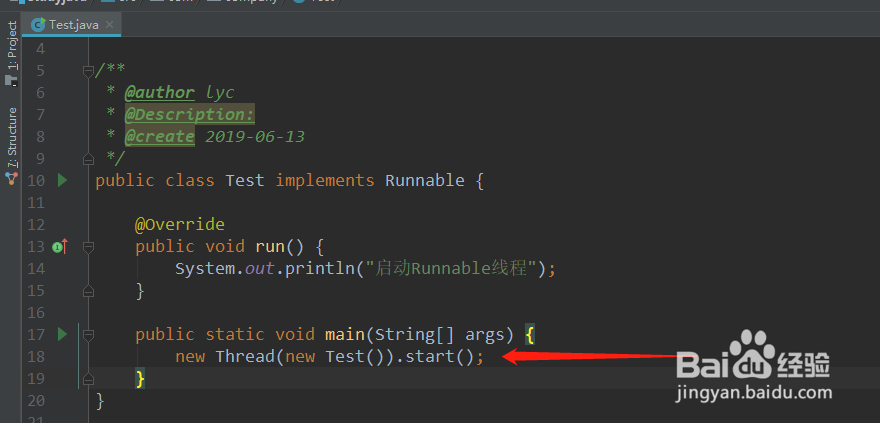Open the 1: Project tool window
Screen dimensions: 880x423
(x=12, y=45)
